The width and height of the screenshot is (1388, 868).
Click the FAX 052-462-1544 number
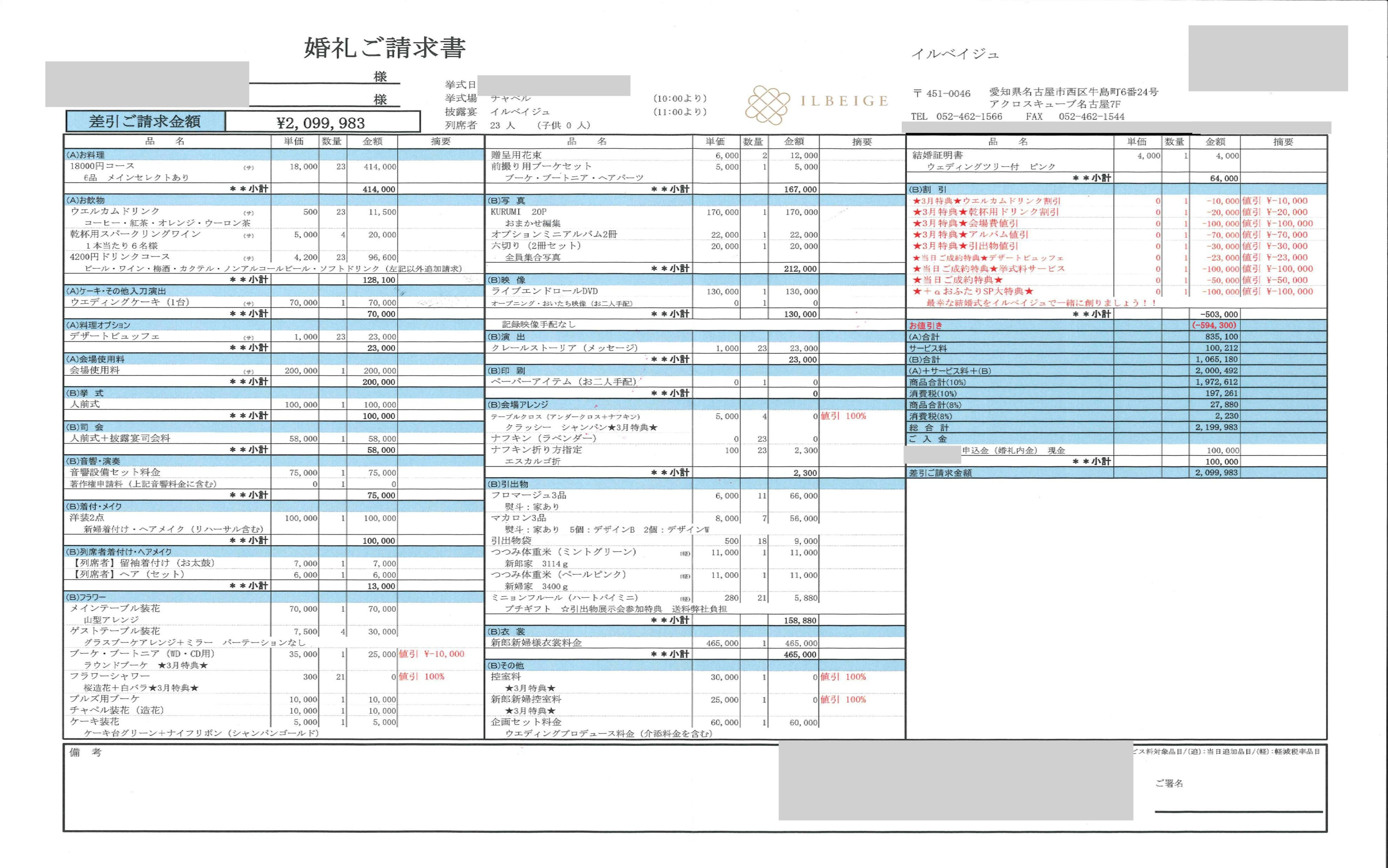[x=1074, y=116]
